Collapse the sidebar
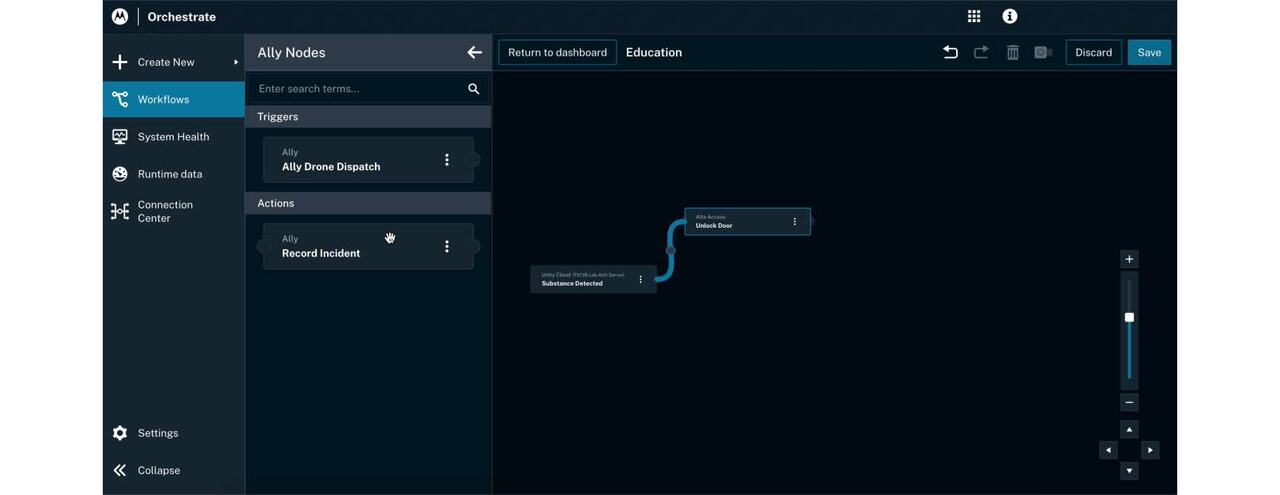Image resolution: width=1280 pixels, height=495 pixels. pyautogui.click(x=174, y=470)
